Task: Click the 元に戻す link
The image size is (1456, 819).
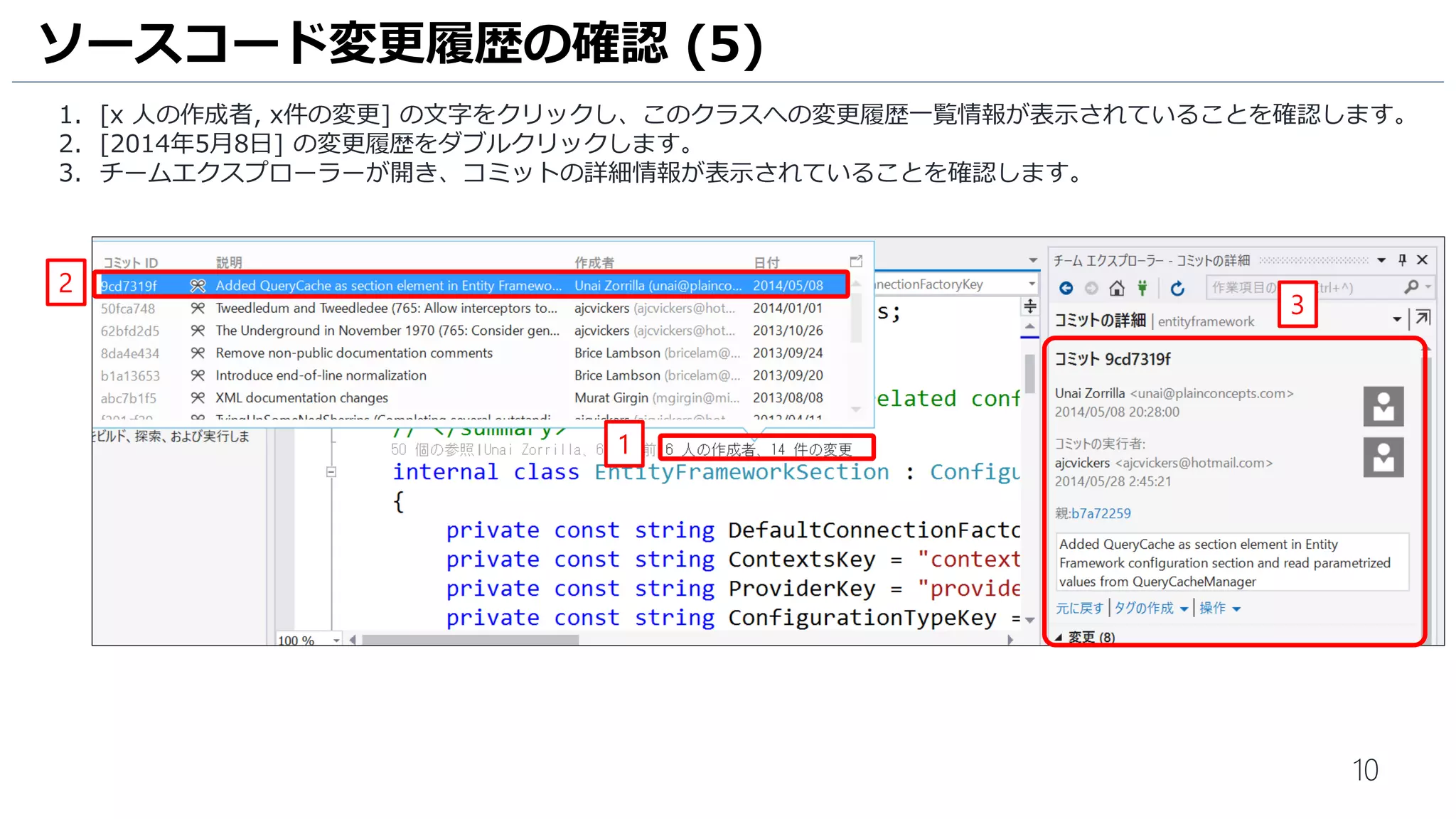Action: point(1079,609)
